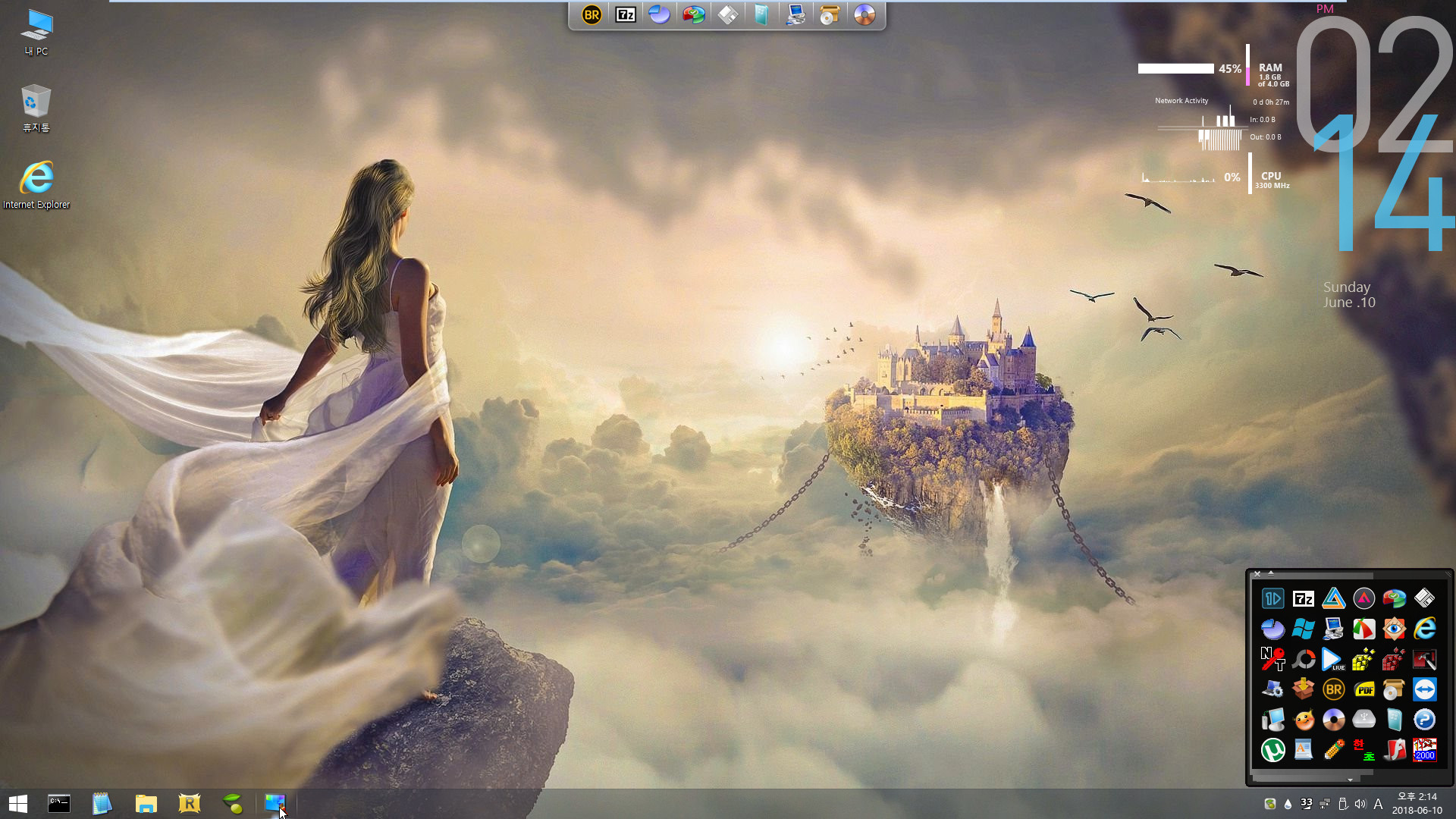The image size is (1456, 819).
Task: Click the eject-style up arrow on launcher panel
Action: click(x=1271, y=573)
